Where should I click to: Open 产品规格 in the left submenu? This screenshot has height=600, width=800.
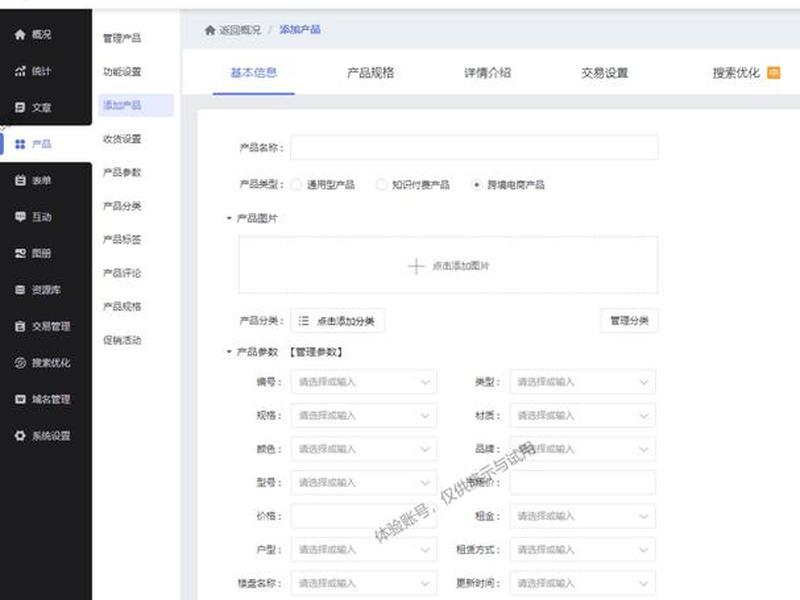(122, 307)
